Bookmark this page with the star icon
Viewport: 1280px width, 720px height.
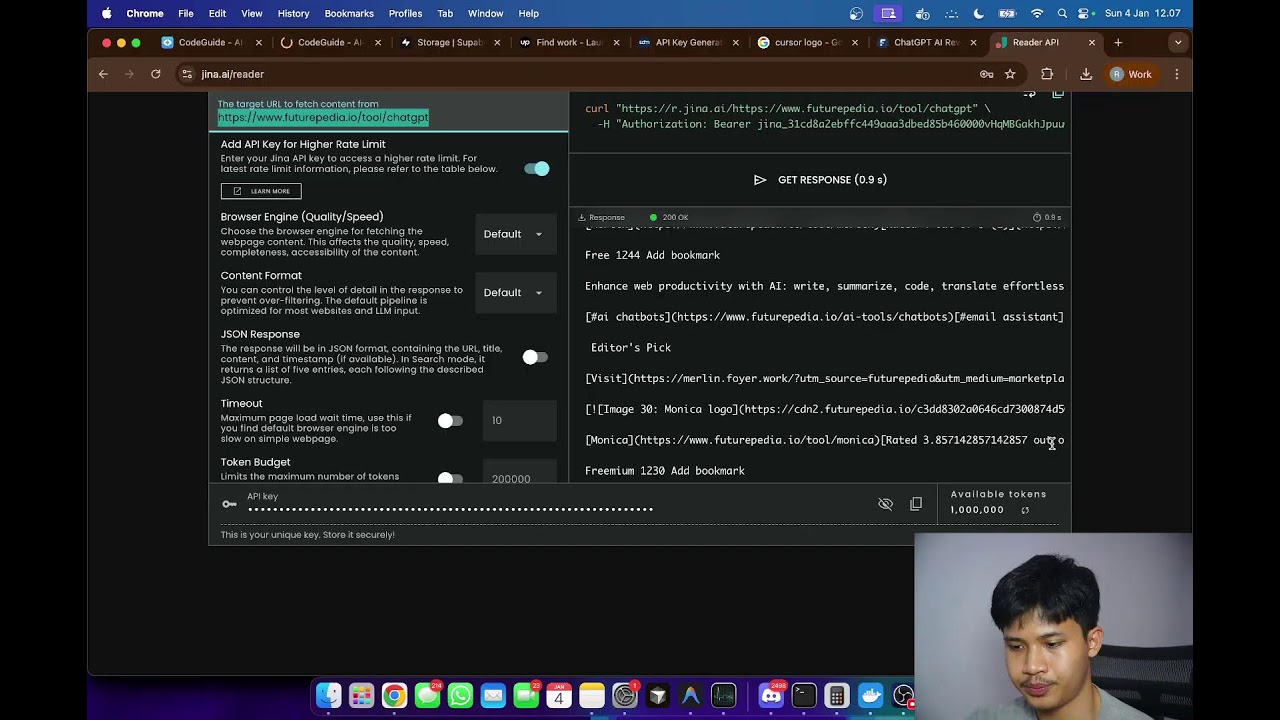pyautogui.click(x=1010, y=74)
